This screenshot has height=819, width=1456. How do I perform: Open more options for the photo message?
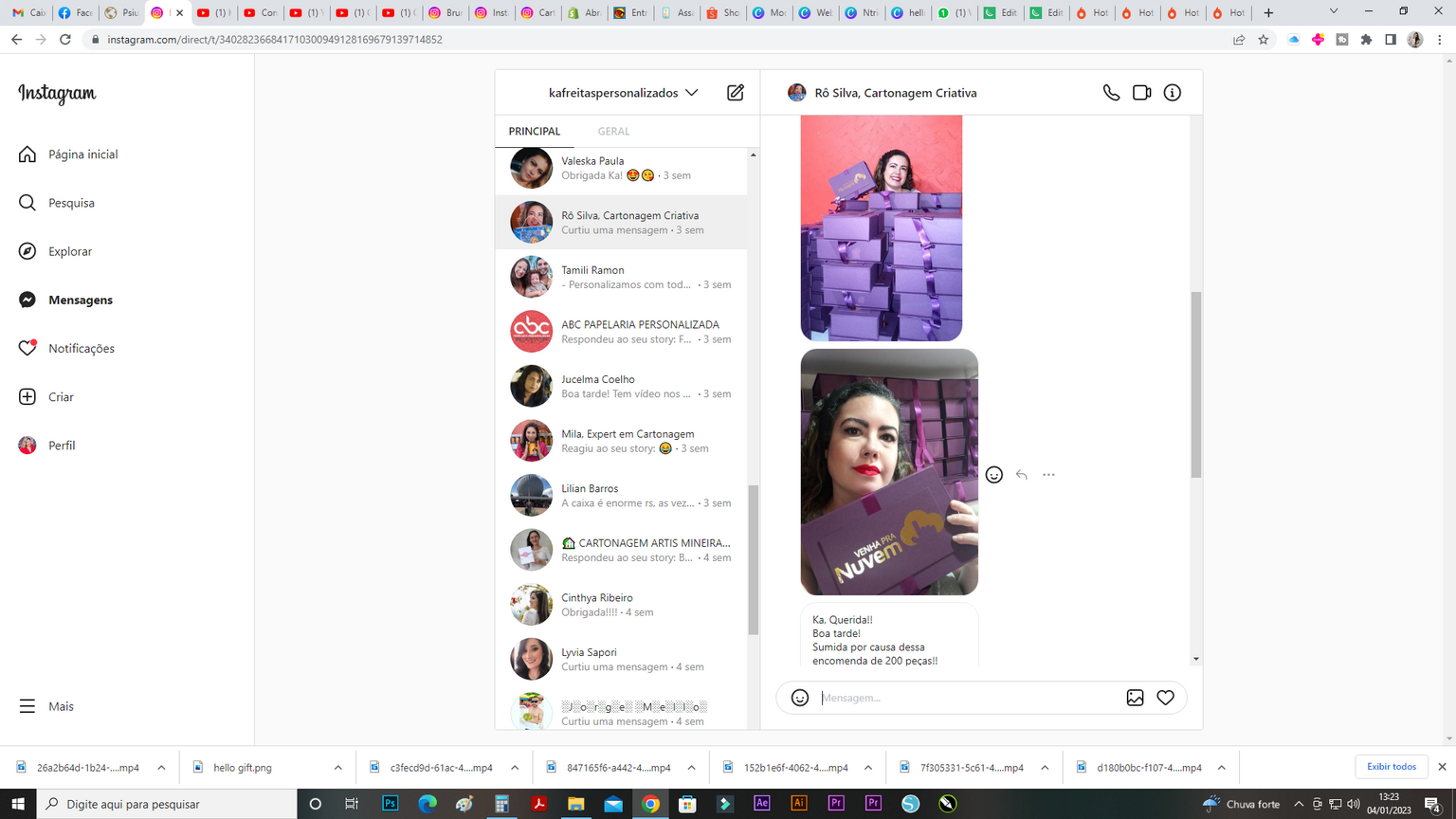[x=1048, y=475]
